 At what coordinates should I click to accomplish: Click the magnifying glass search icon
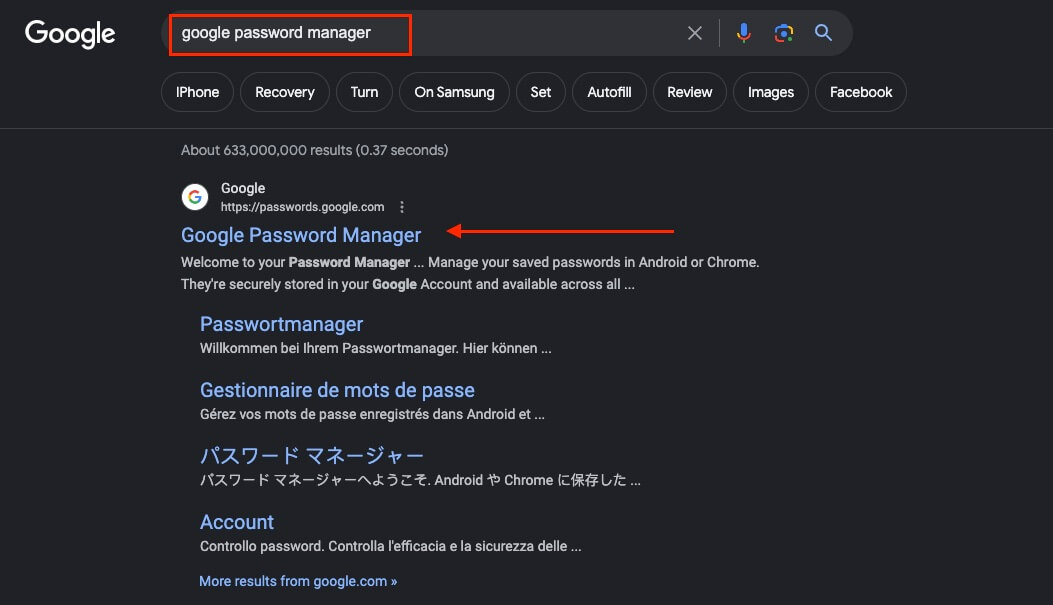tap(823, 32)
